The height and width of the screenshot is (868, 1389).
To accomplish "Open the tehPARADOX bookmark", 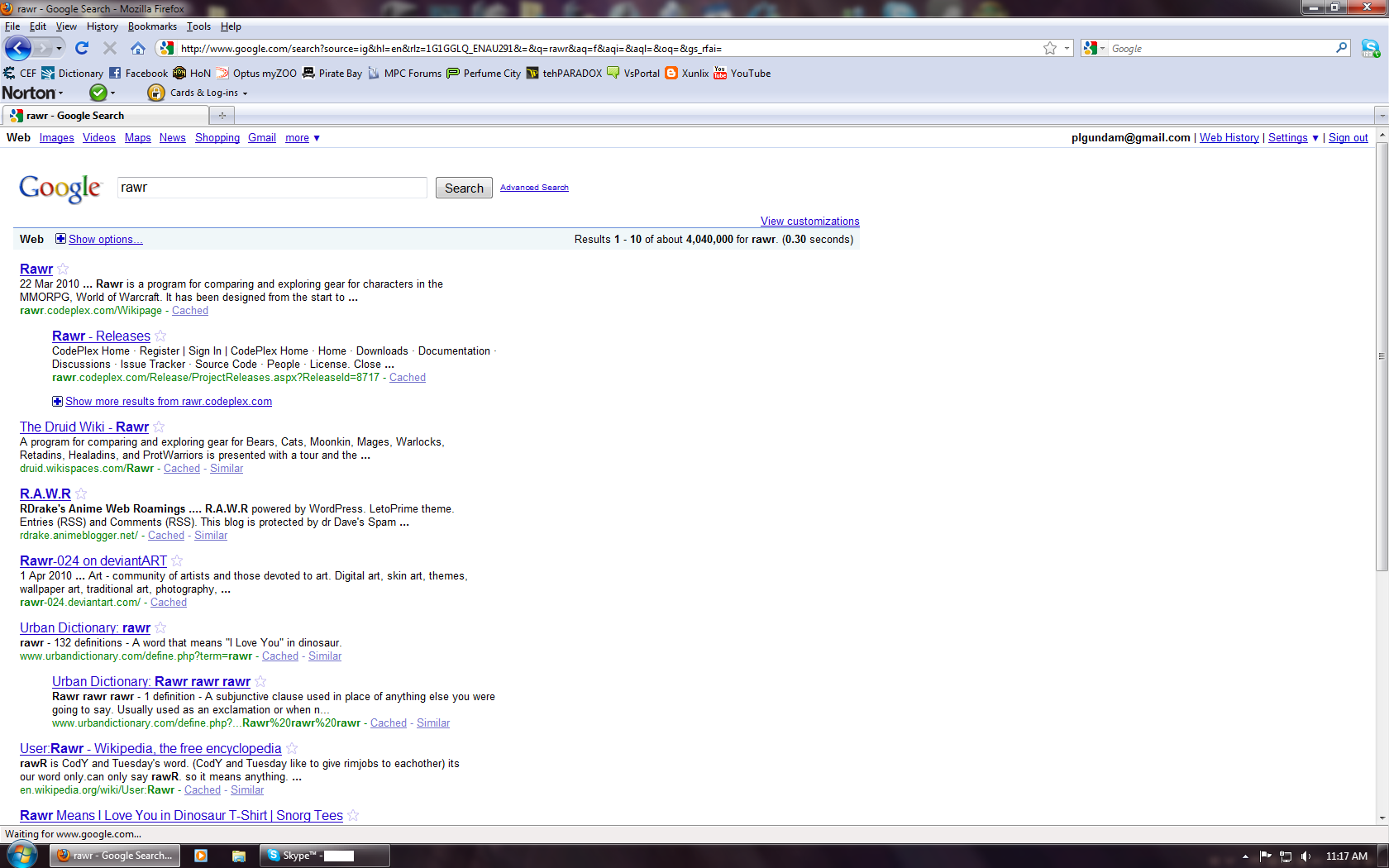I will pyautogui.click(x=564, y=73).
